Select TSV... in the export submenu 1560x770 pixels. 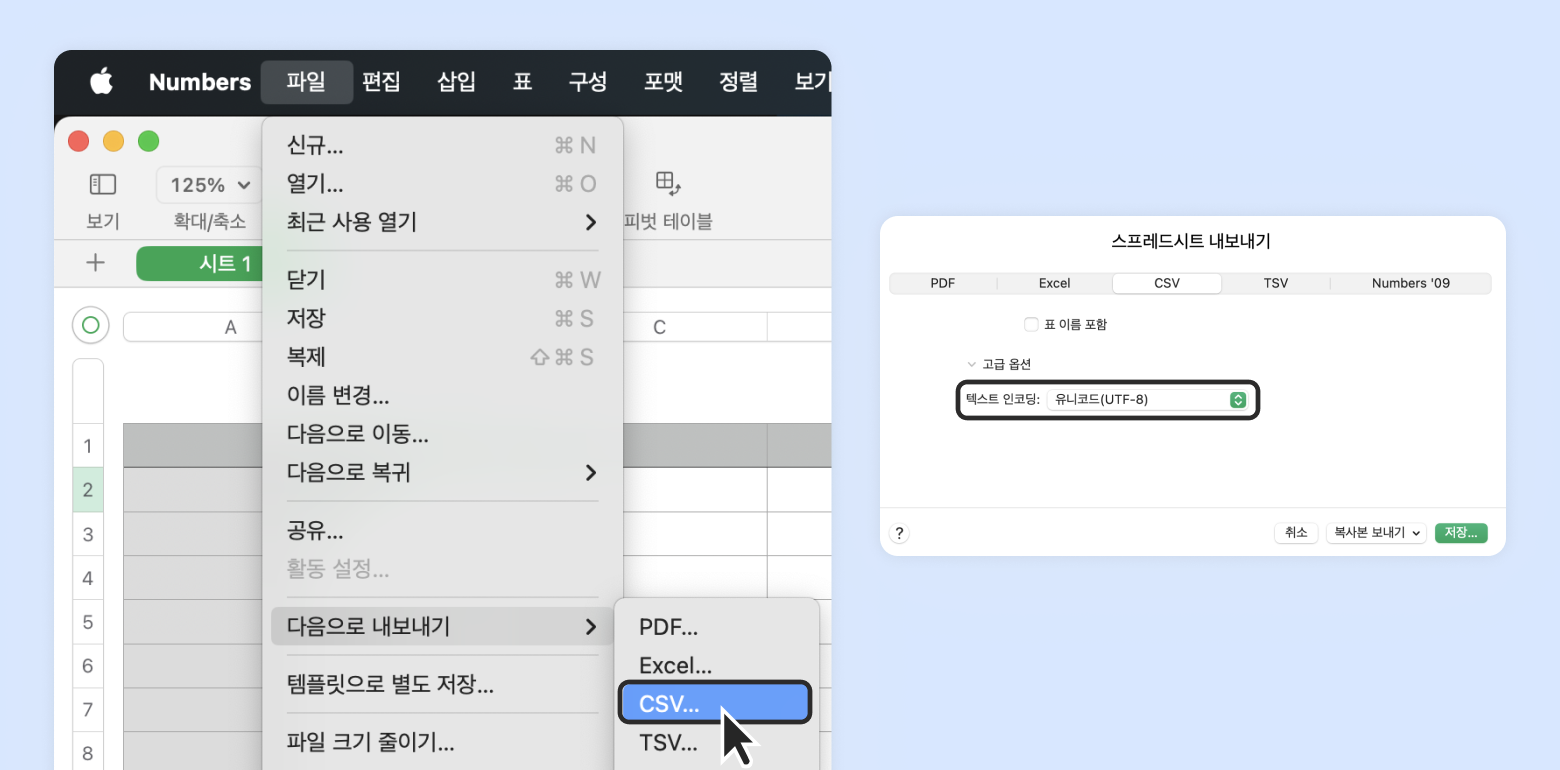[x=715, y=742]
